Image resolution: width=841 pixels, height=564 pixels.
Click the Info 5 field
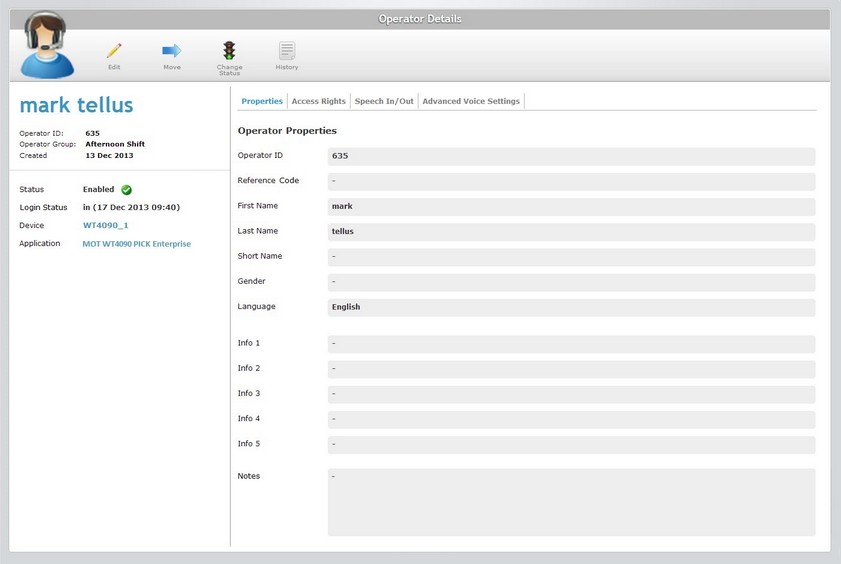coord(571,444)
